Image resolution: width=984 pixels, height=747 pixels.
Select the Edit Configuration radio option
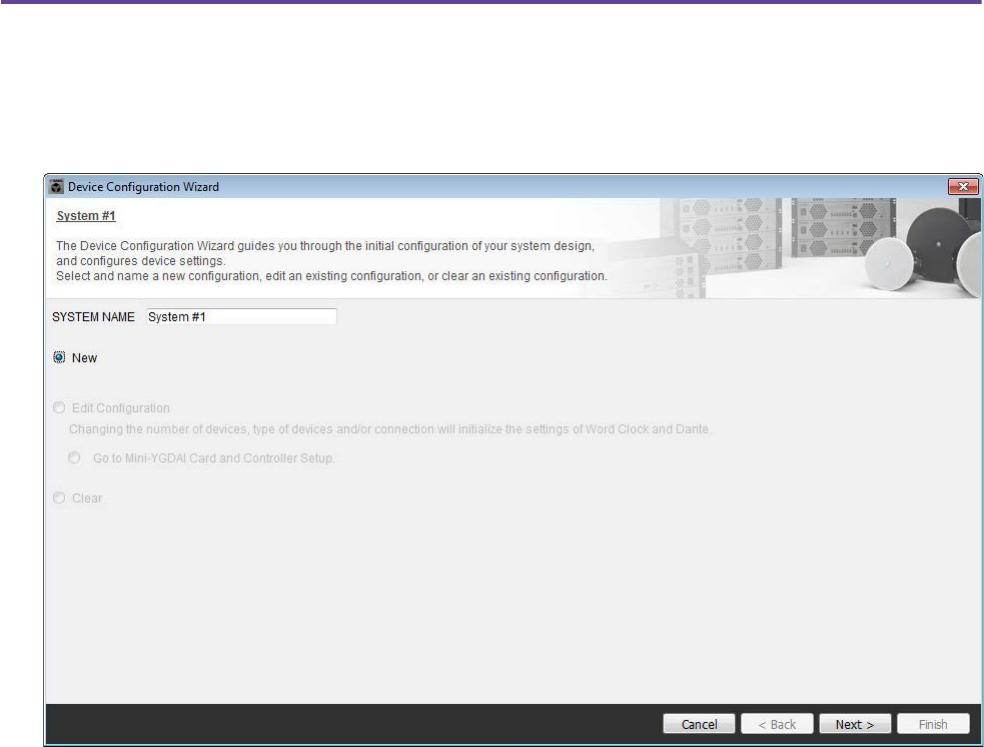point(59,408)
